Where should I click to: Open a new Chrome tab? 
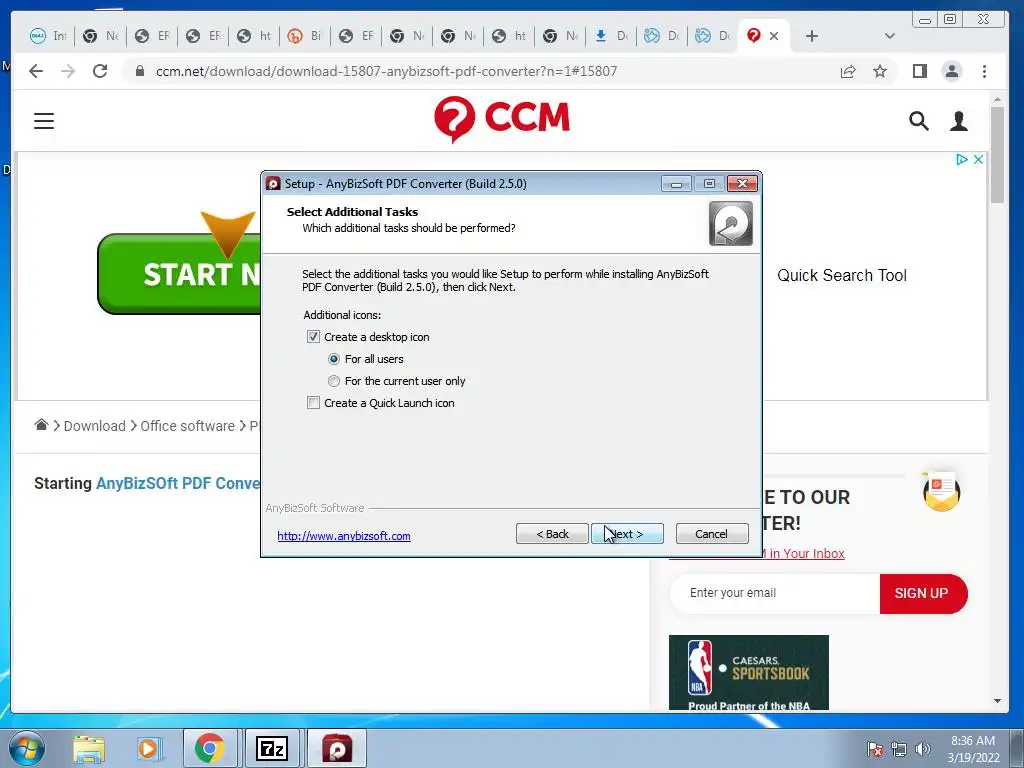811,36
